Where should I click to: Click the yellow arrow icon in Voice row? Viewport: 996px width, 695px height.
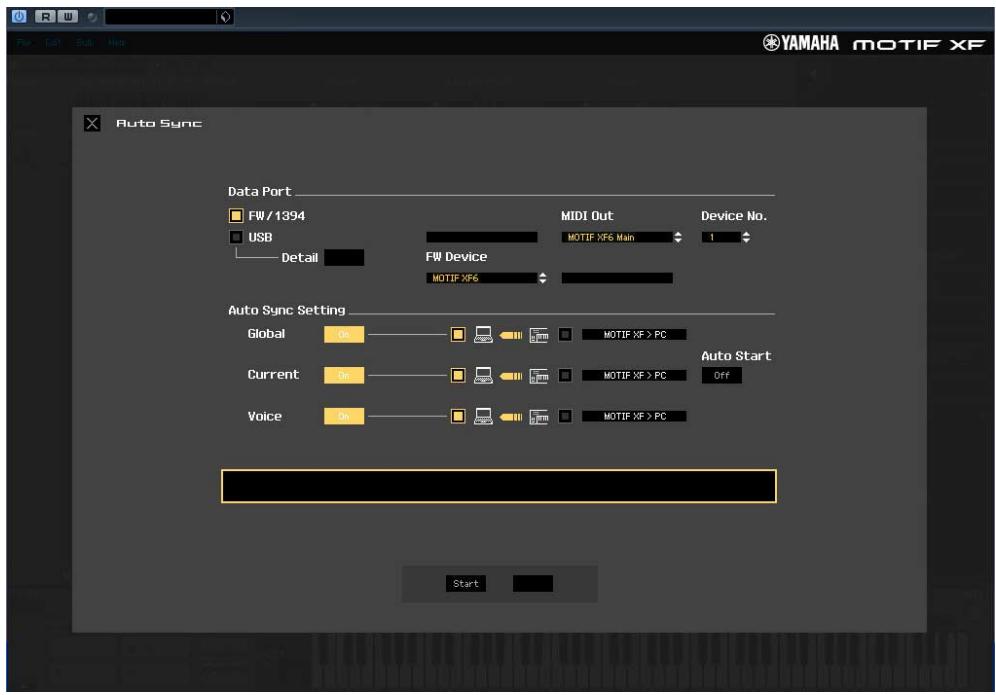point(511,417)
